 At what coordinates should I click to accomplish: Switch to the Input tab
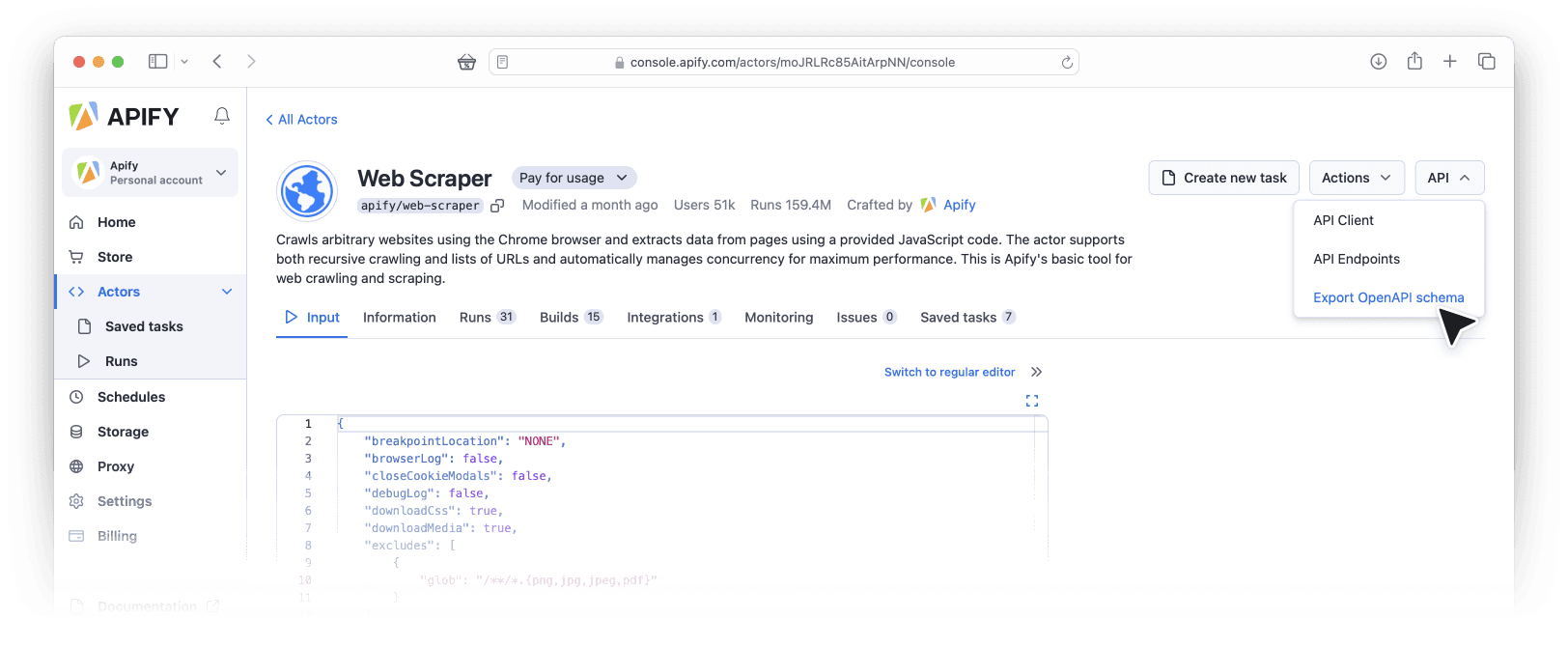tap(312, 318)
